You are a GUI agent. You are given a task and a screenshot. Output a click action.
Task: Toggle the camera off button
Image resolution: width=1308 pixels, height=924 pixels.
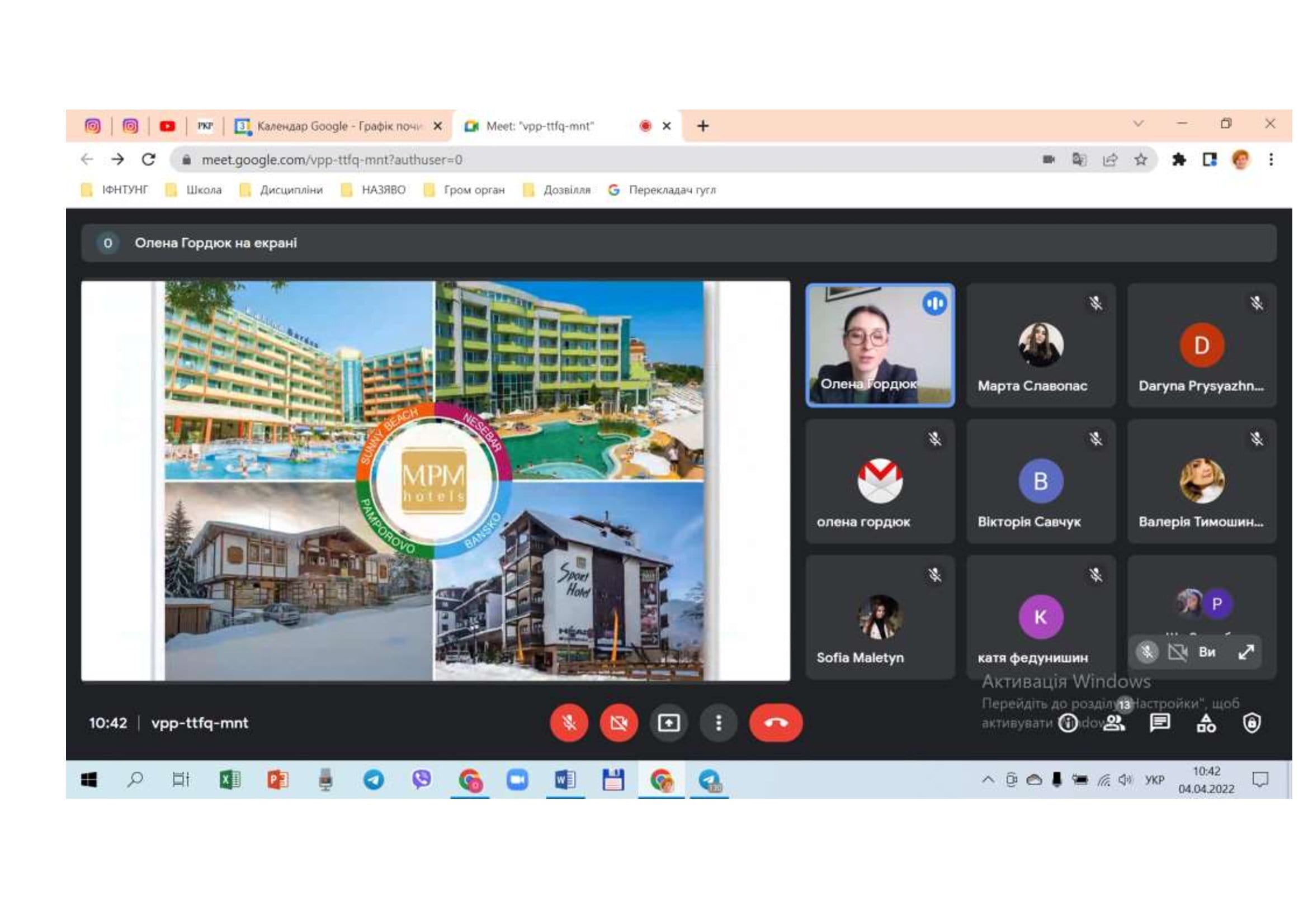(618, 722)
